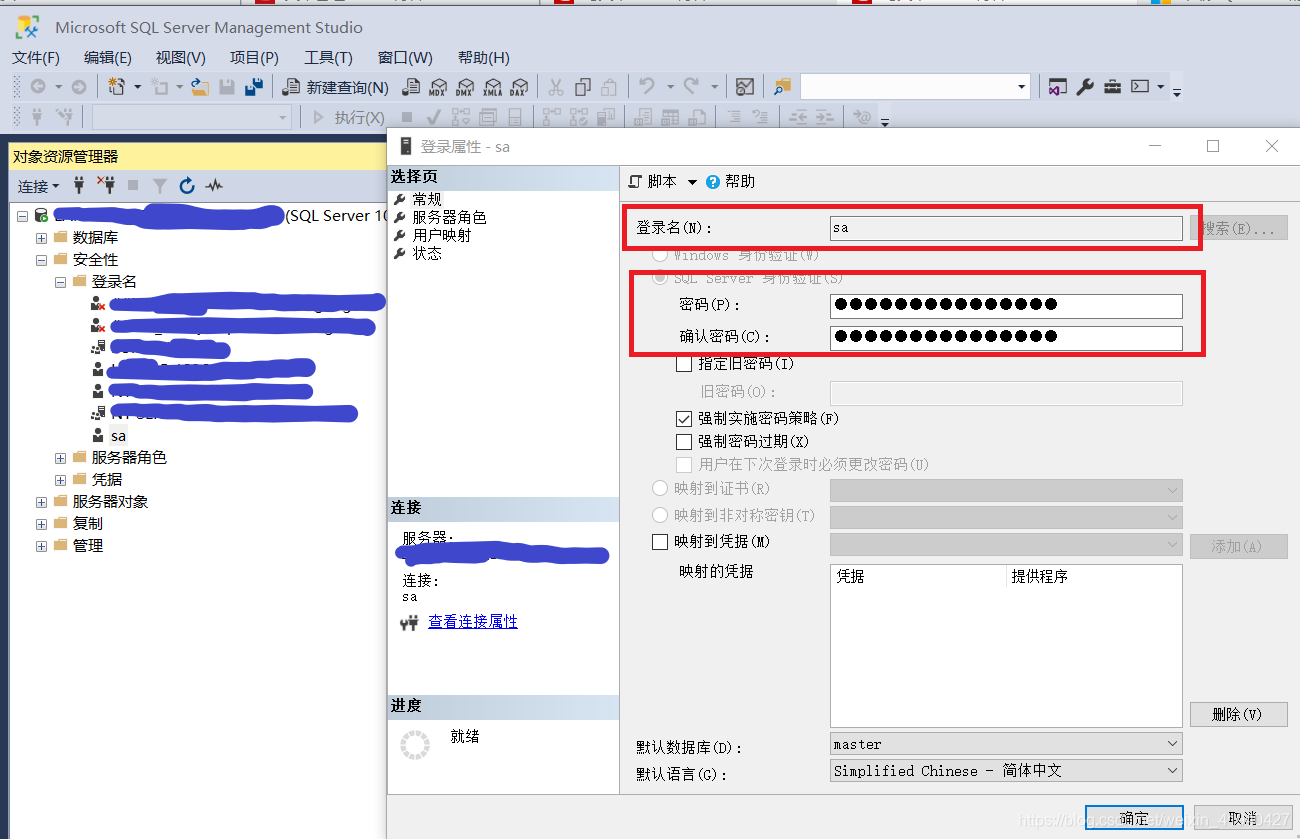Click the Copy toolbar icon

(x=582, y=87)
